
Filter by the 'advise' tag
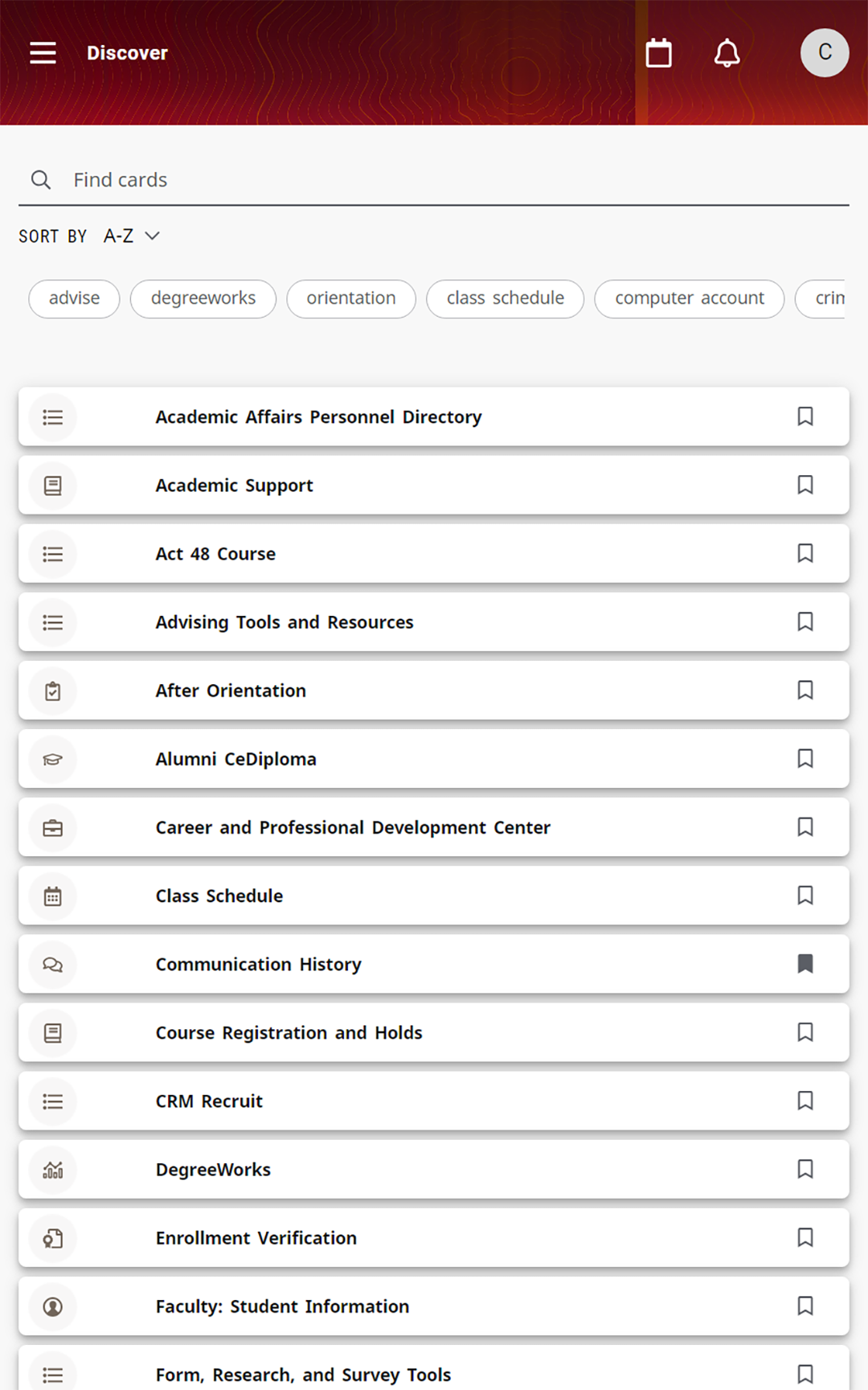[74, 298]
